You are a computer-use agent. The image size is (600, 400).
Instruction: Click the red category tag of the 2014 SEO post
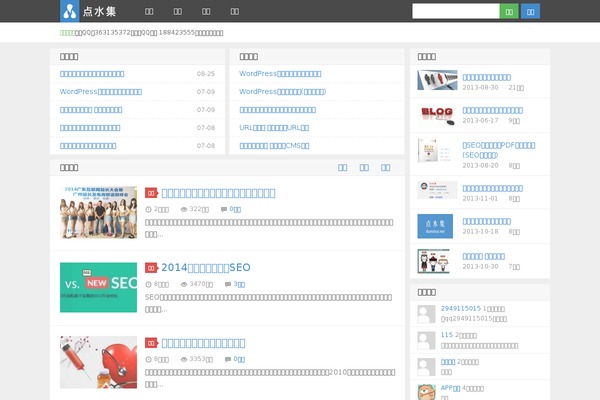[x=151, y=268]
